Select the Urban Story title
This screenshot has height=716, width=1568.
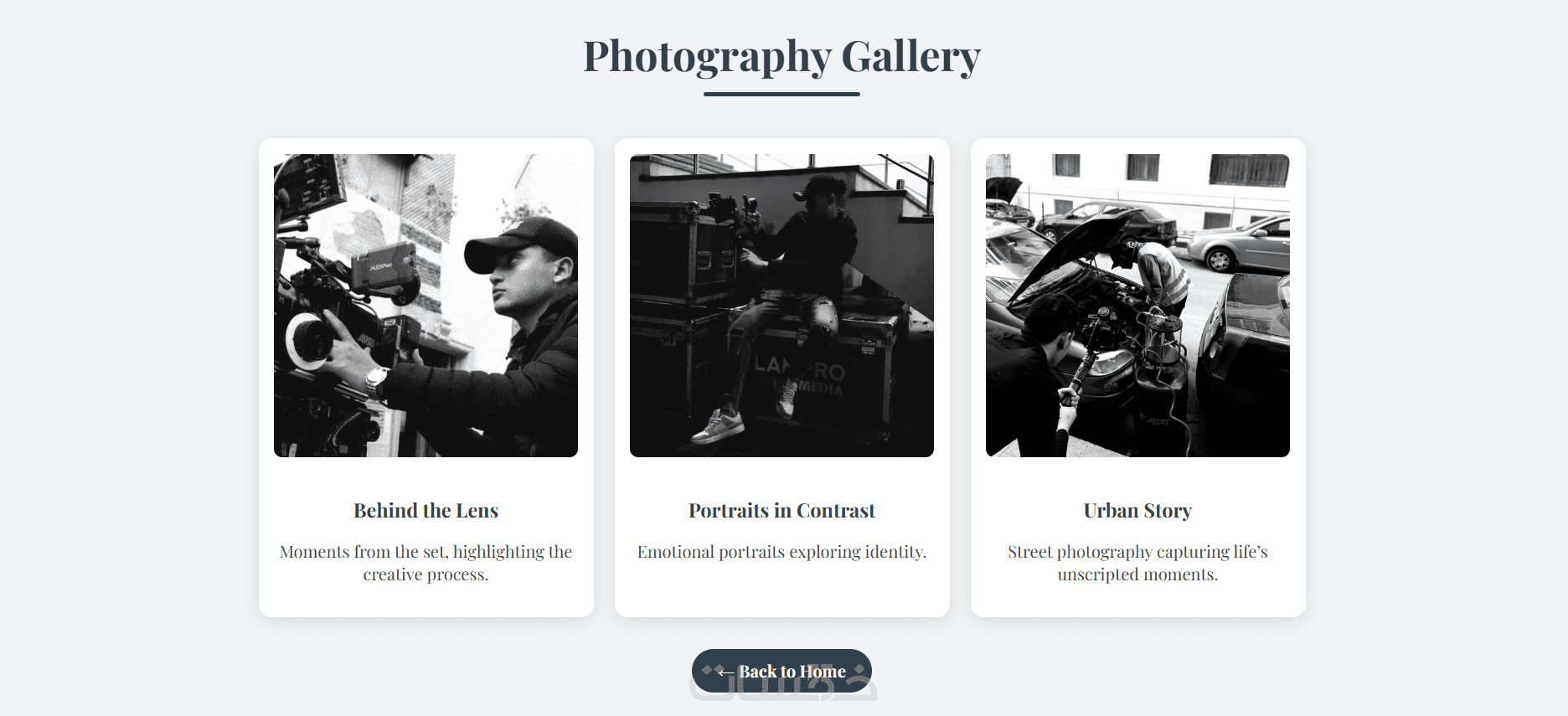point(1137,511)
